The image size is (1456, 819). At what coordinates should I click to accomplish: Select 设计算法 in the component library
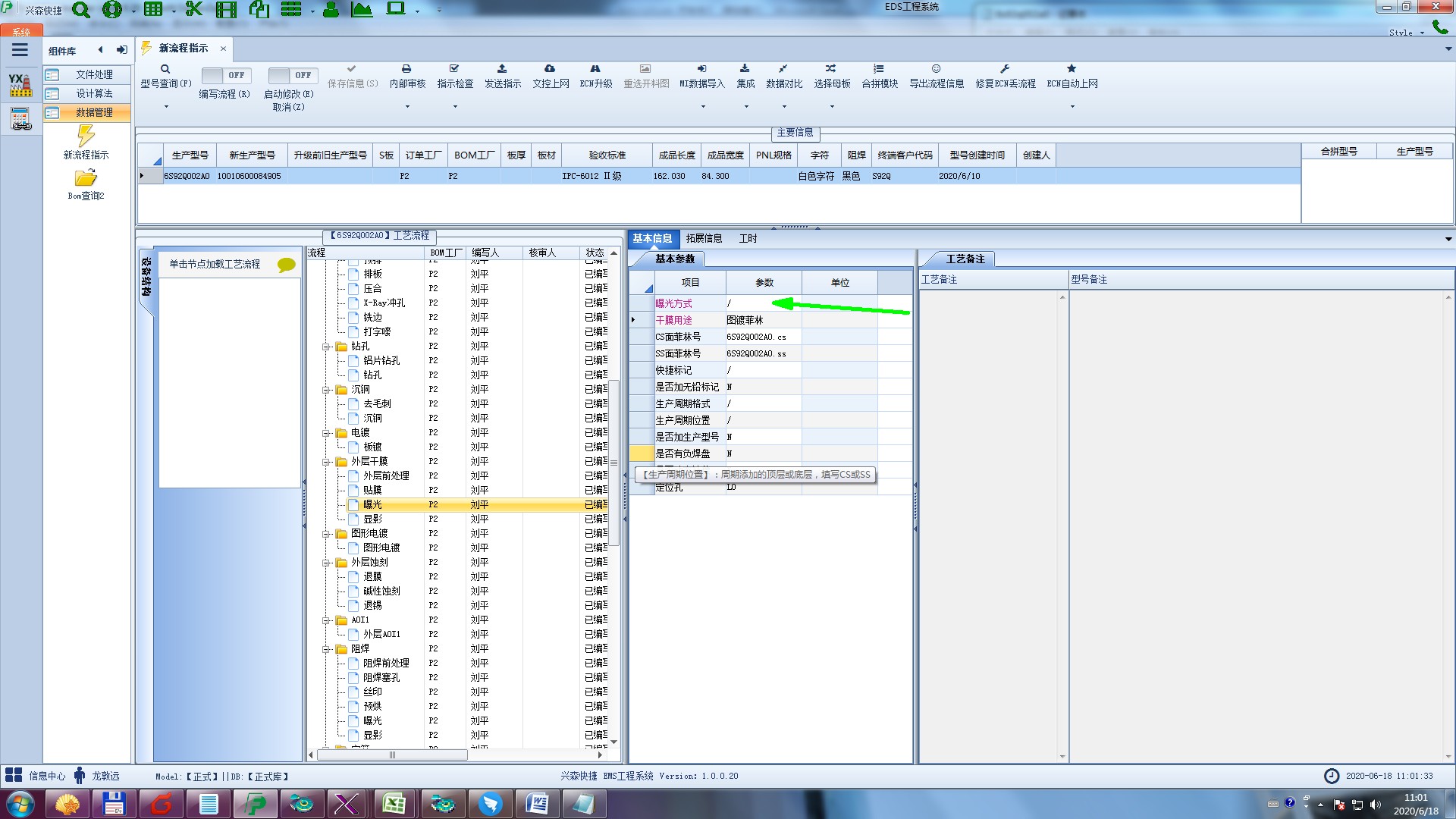pos(94,93)
